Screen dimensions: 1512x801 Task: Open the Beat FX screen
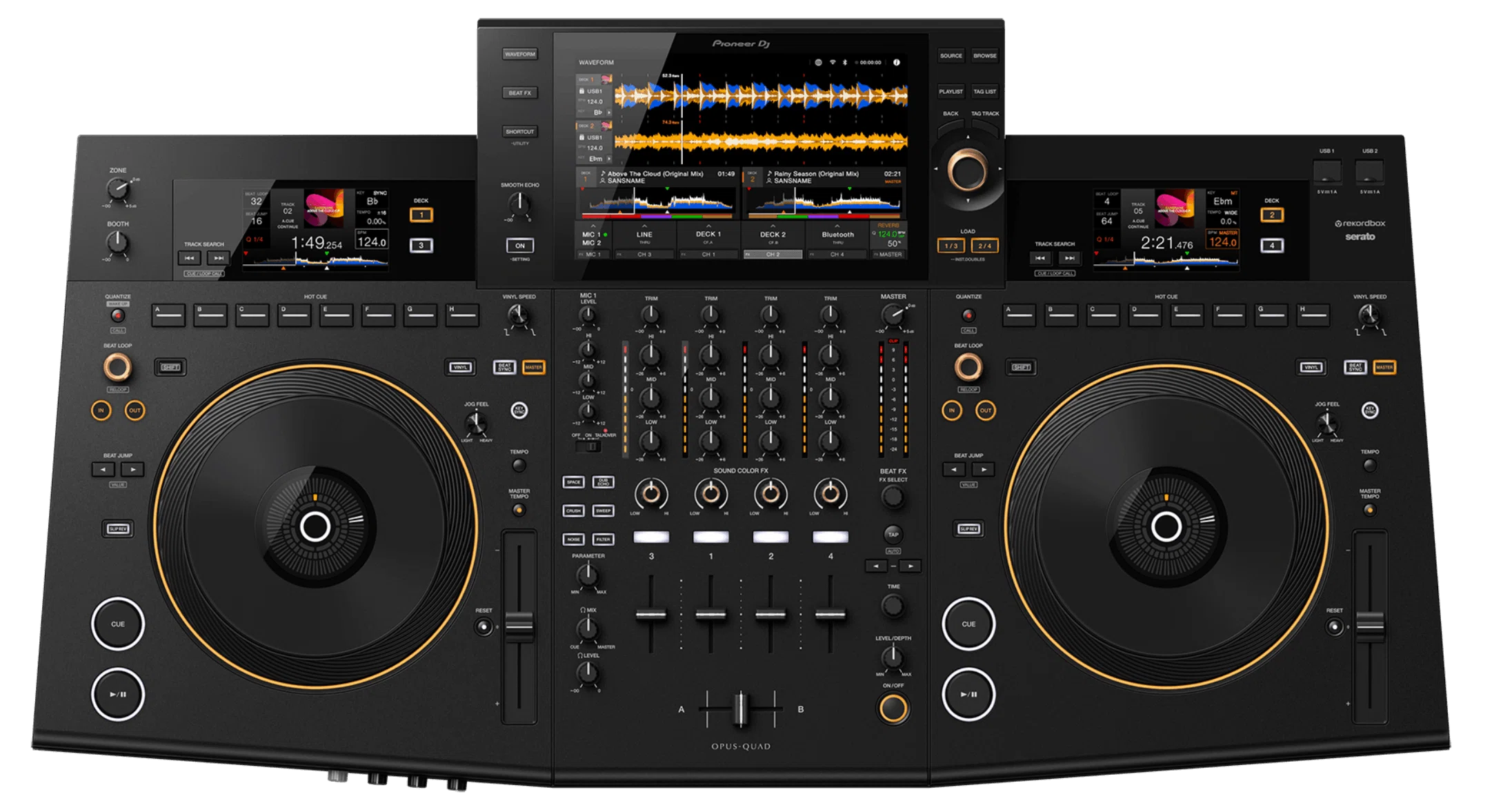[520, 92]
